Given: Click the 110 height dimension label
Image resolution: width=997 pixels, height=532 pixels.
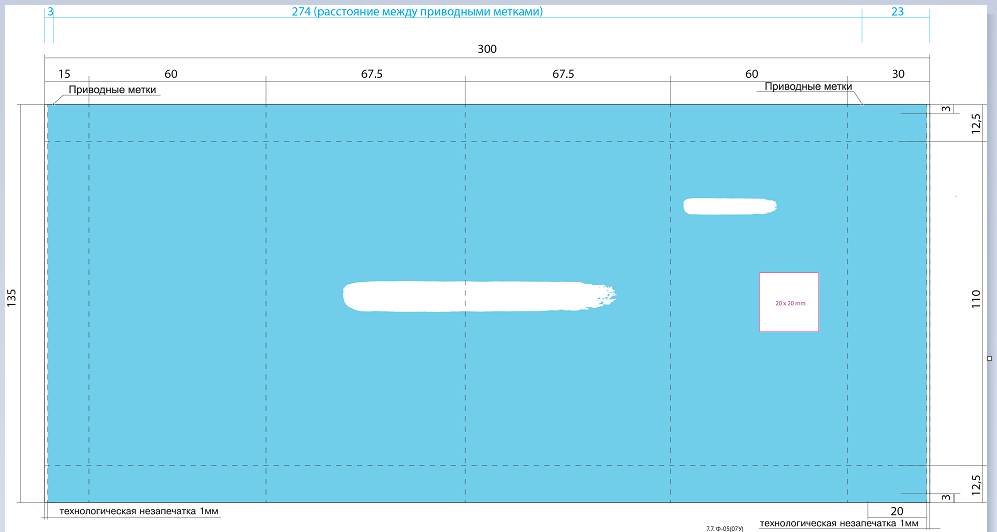Looking at the screenshot, I should coord(977,300).
